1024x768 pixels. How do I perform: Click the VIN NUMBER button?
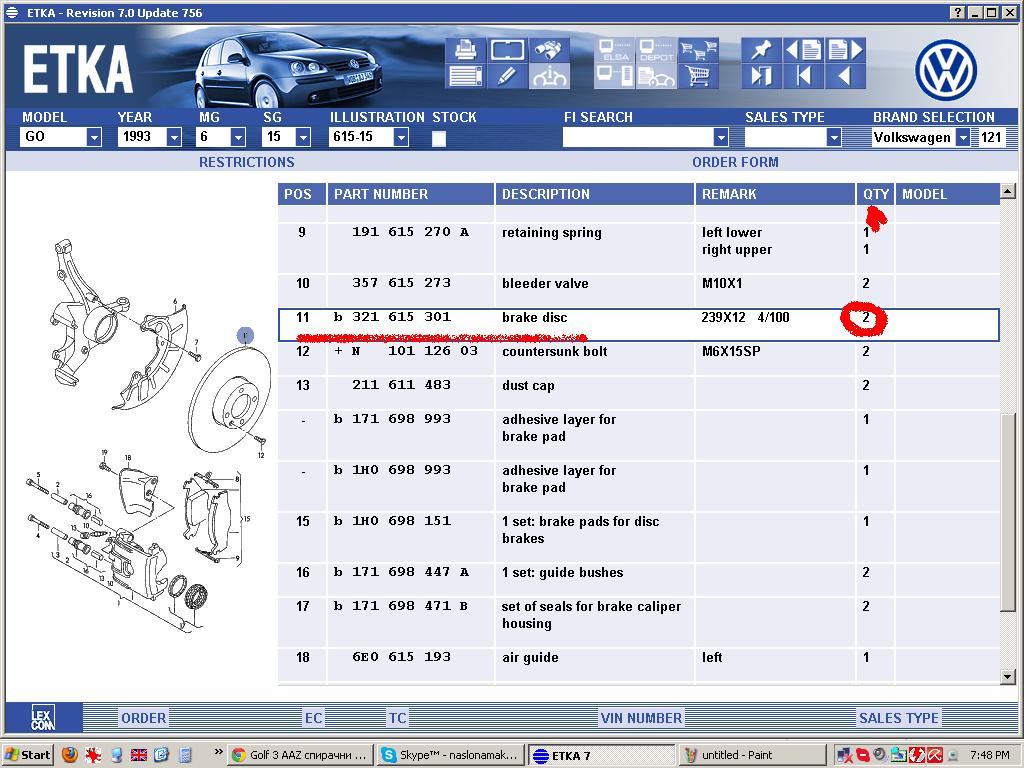click(x=641, y=717)
